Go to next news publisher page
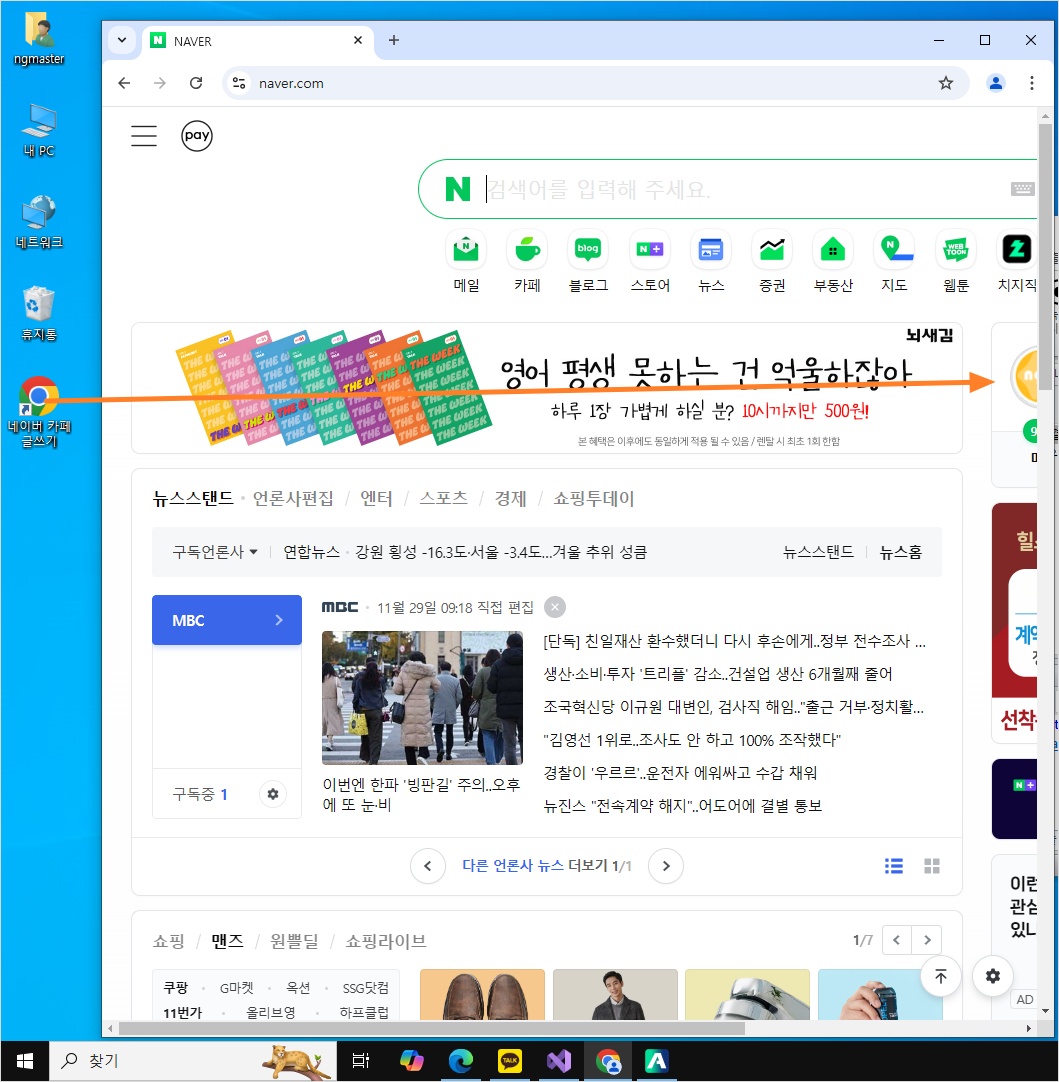The width and height of the screenshot is (1059, 1082). click(x=666, y=866)
